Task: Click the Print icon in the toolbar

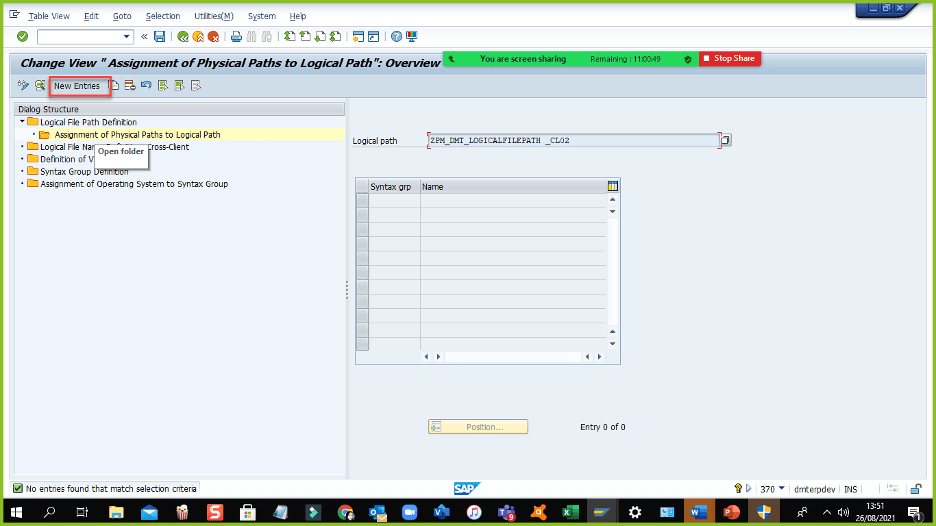Action: pos(237,37)
